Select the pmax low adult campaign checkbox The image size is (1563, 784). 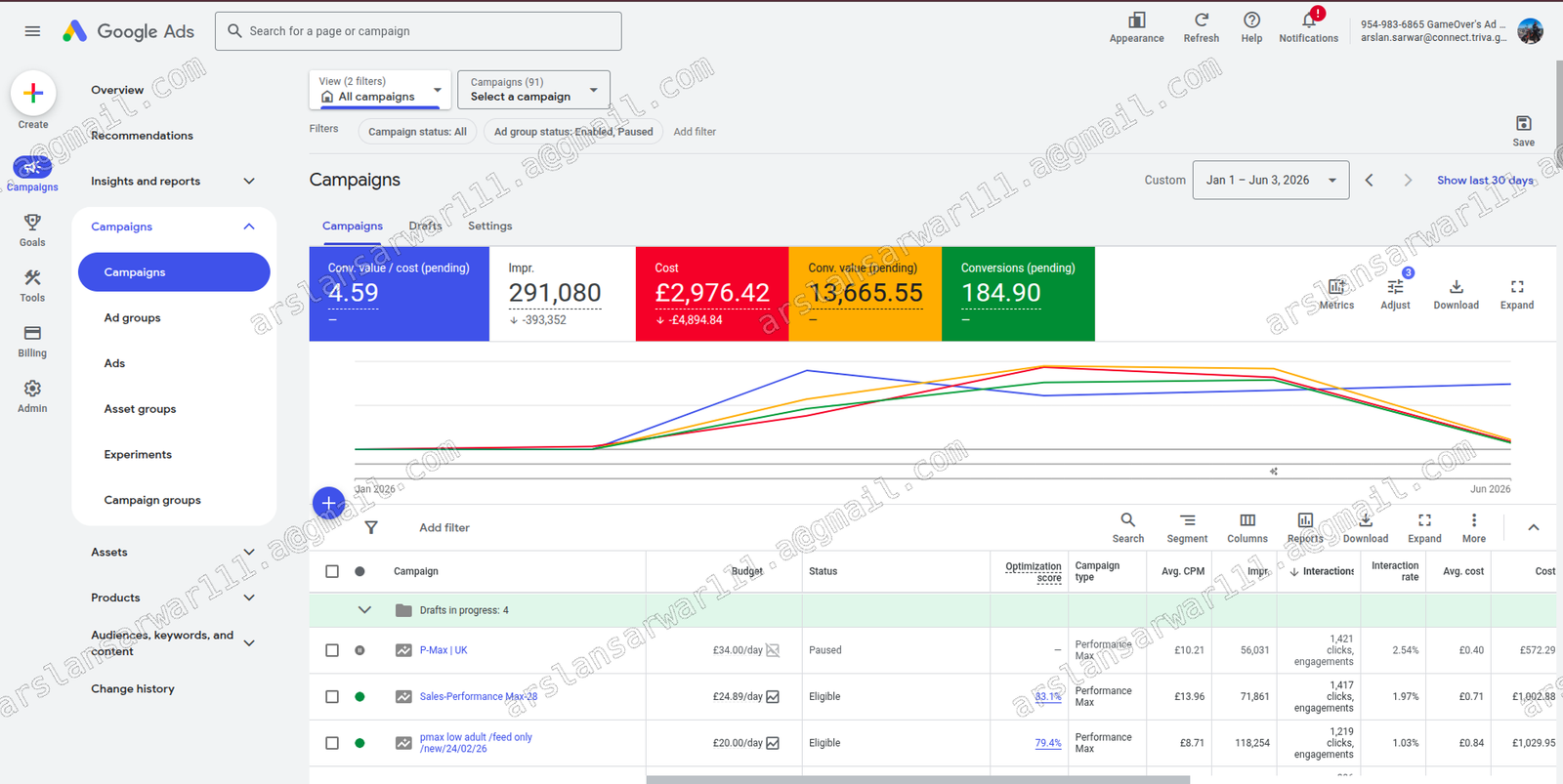(332, 743)
